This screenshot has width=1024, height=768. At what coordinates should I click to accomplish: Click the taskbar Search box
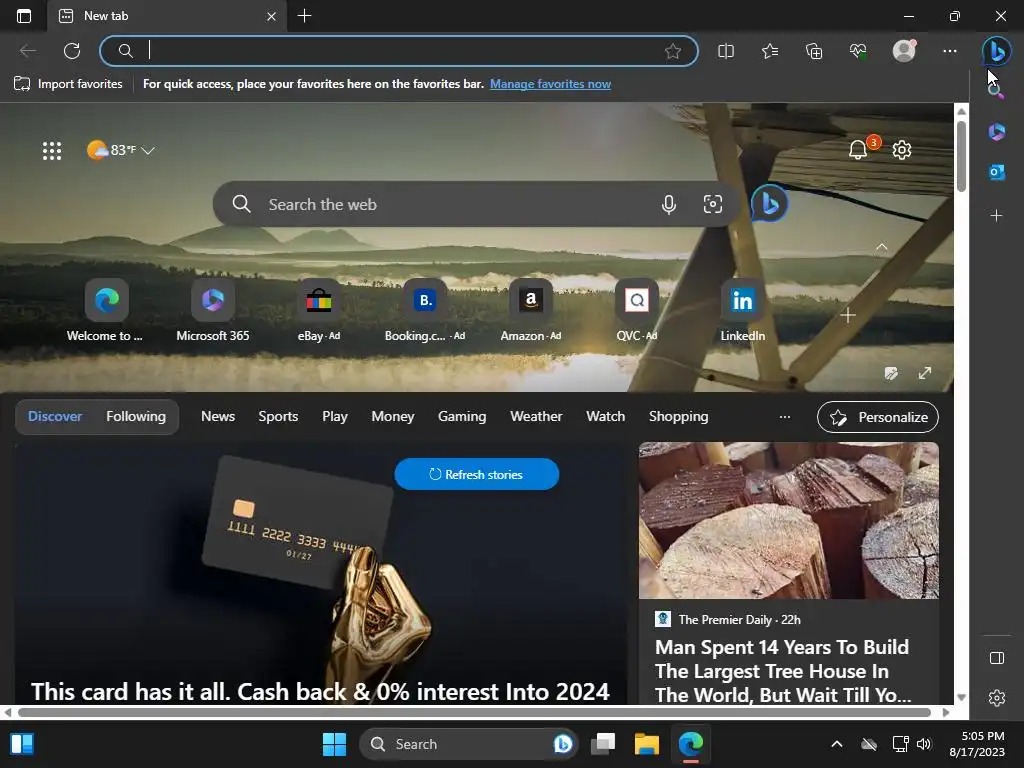(x=468, y=744)
